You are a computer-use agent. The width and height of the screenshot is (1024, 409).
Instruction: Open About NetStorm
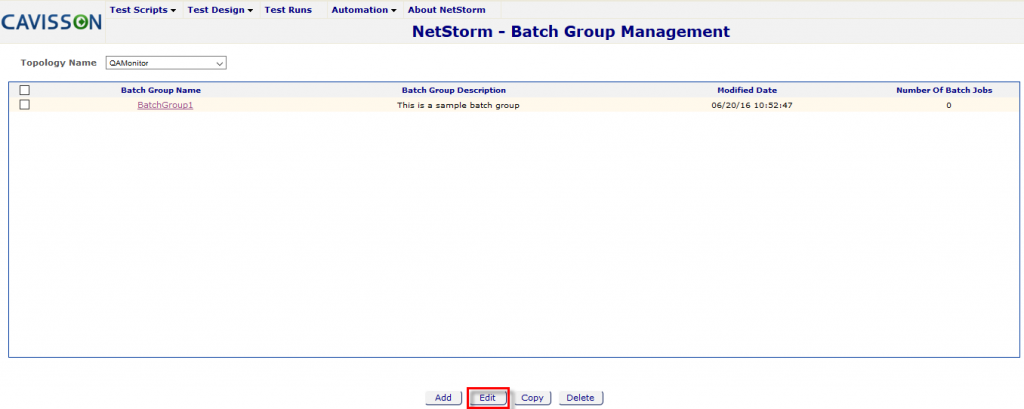[x=447, y=10]
